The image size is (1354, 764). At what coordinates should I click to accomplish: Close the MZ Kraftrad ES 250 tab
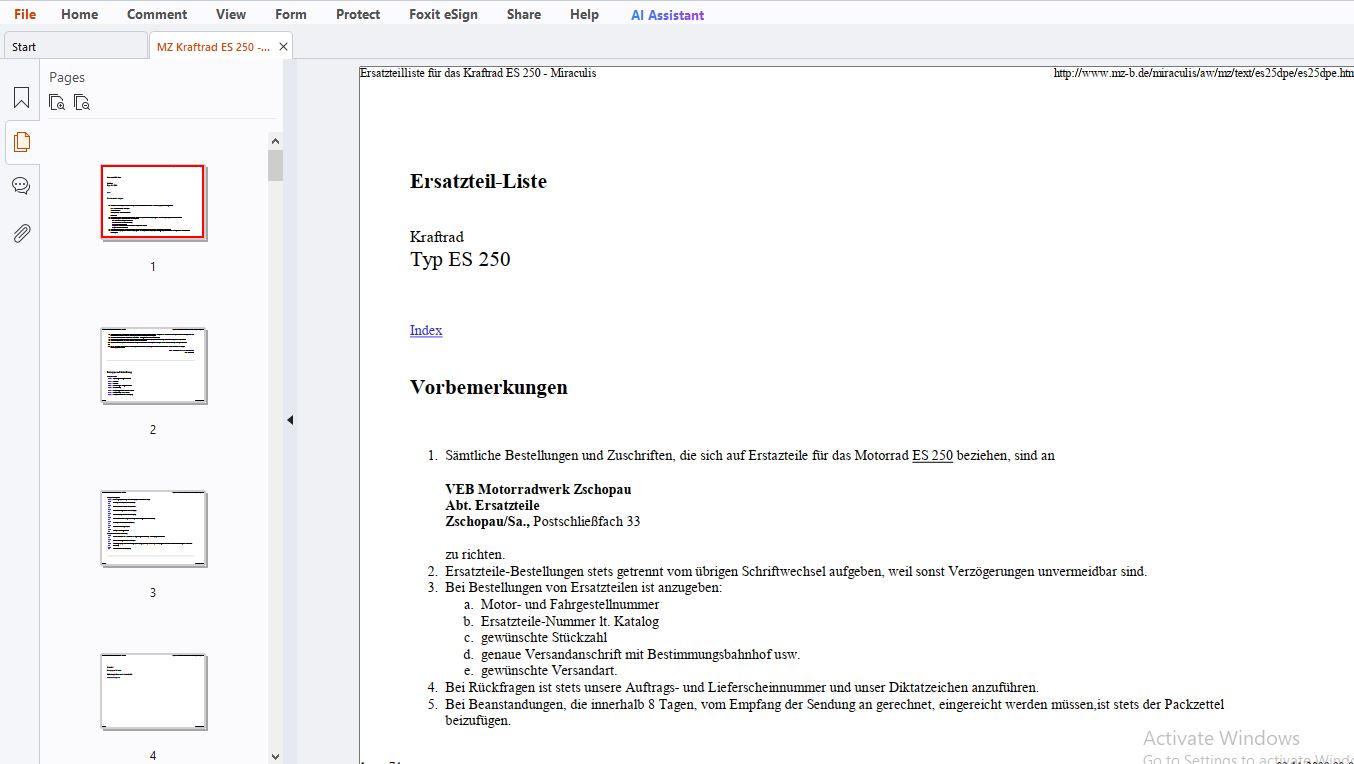click(x=283, y=47)
